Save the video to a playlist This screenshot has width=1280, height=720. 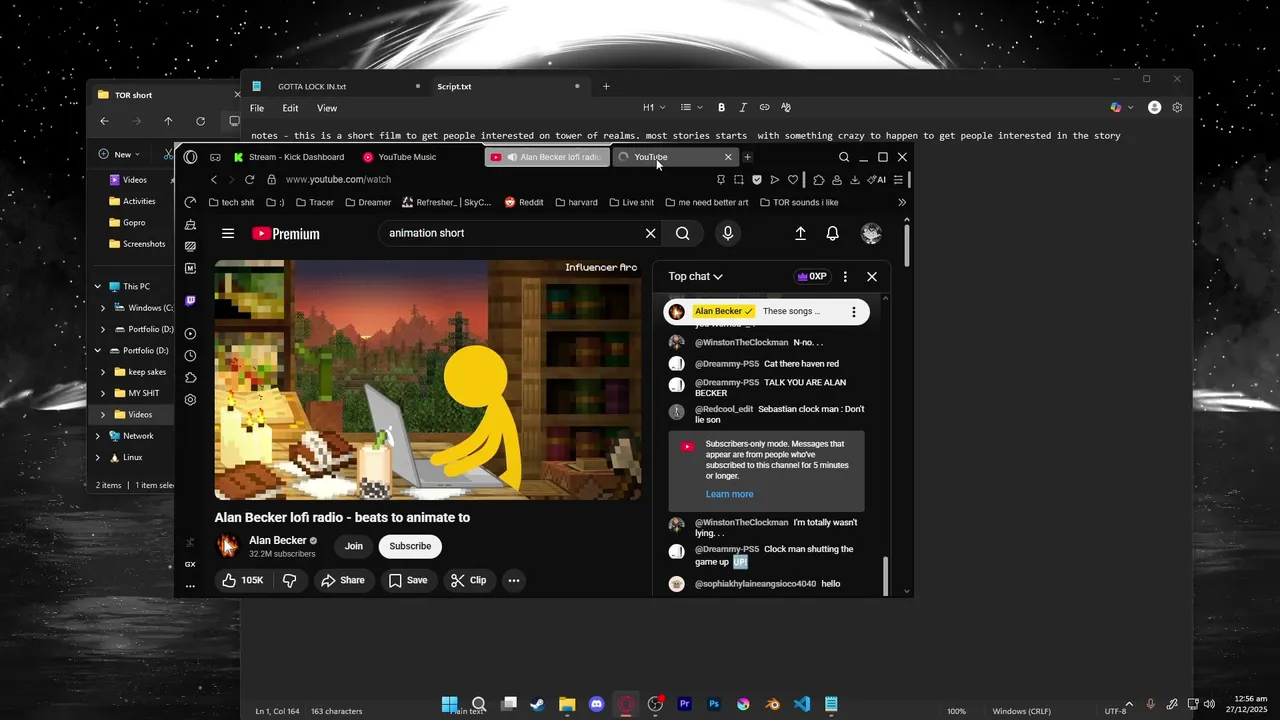pos(408,580)
